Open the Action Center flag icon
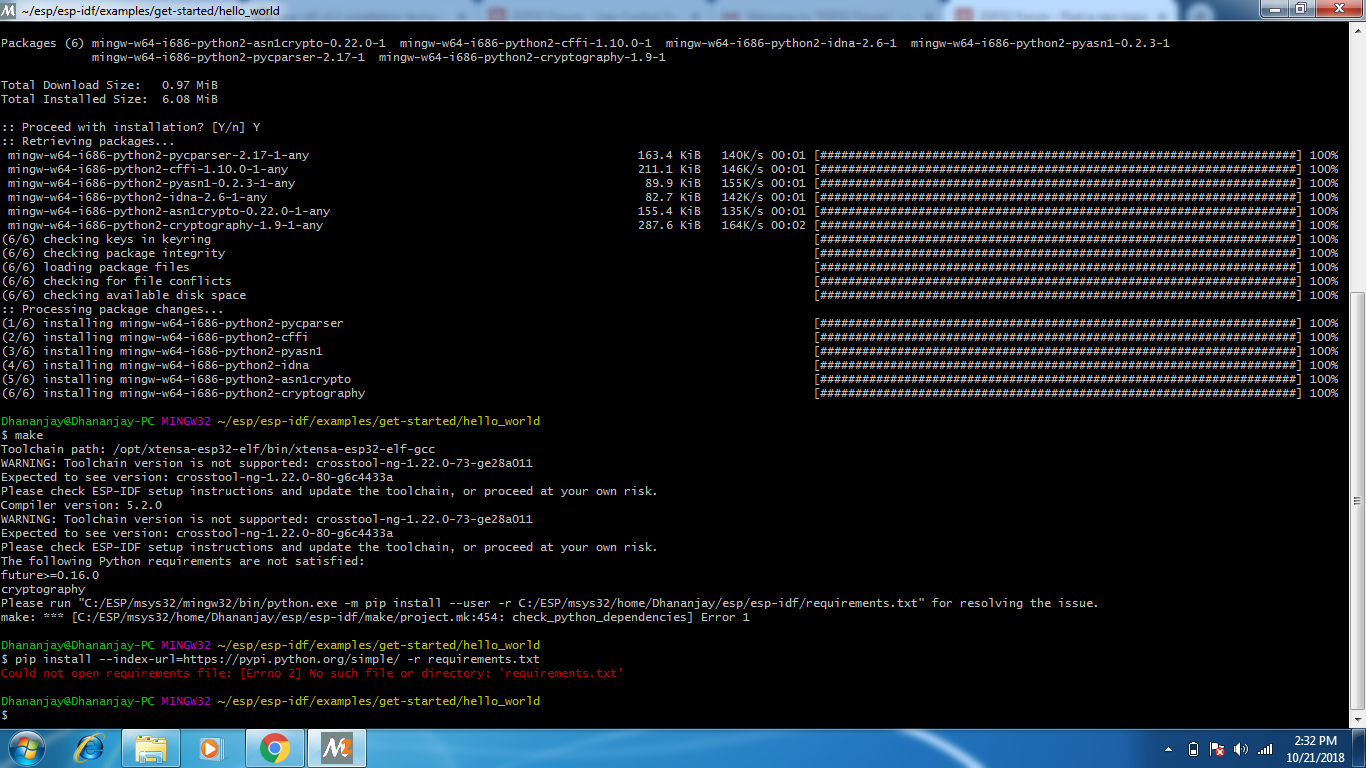The width and height of the screenshot is (1366, 768). pos(1217,749)
